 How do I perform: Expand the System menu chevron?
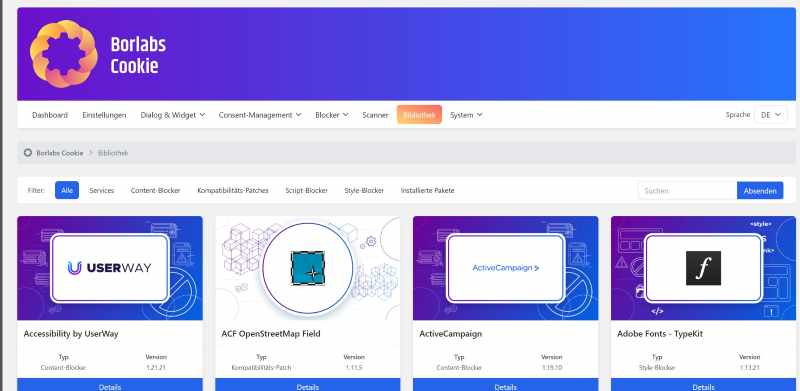(479, 115)
